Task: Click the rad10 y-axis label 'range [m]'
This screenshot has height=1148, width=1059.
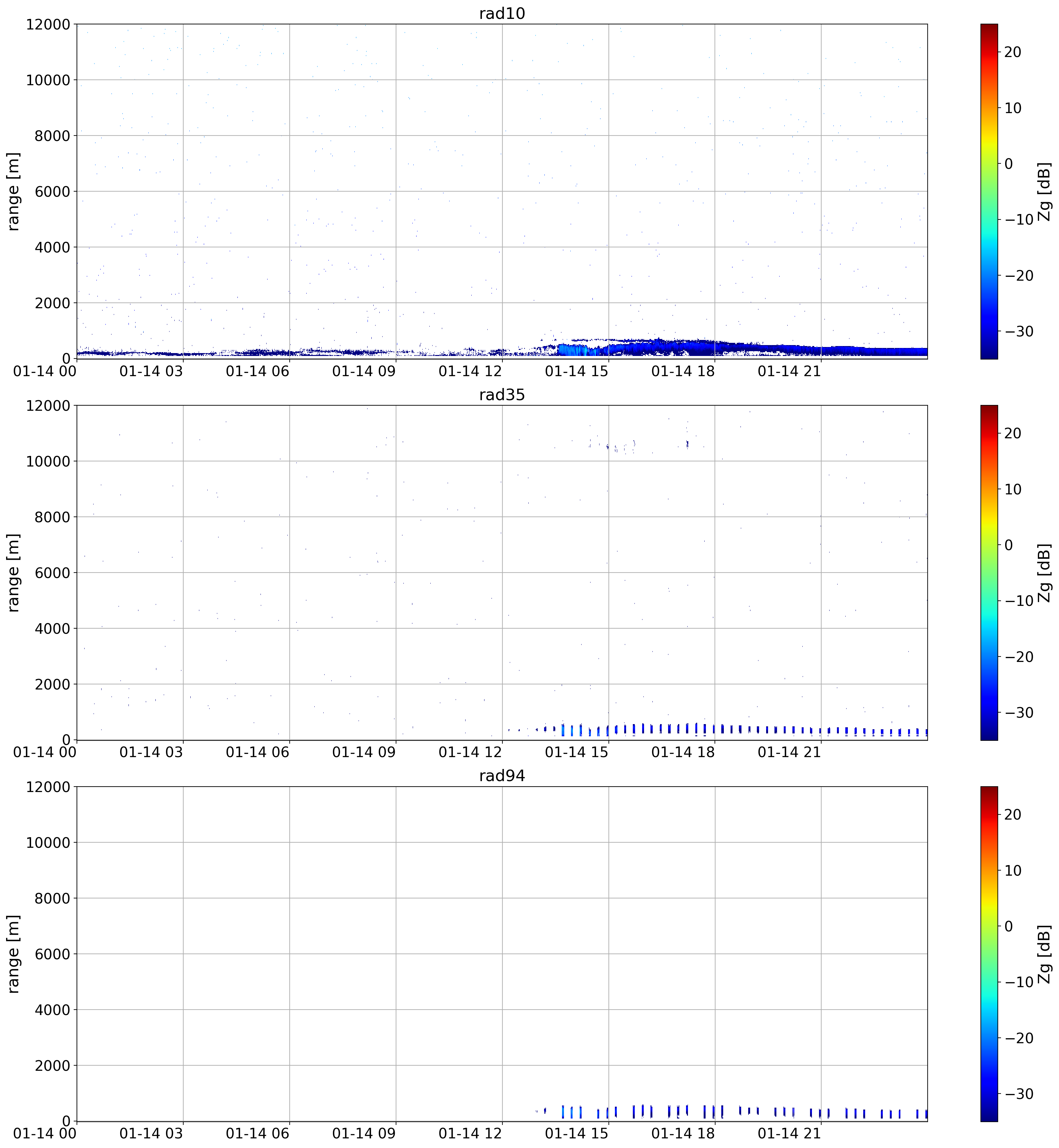Action: click(14, 191)
